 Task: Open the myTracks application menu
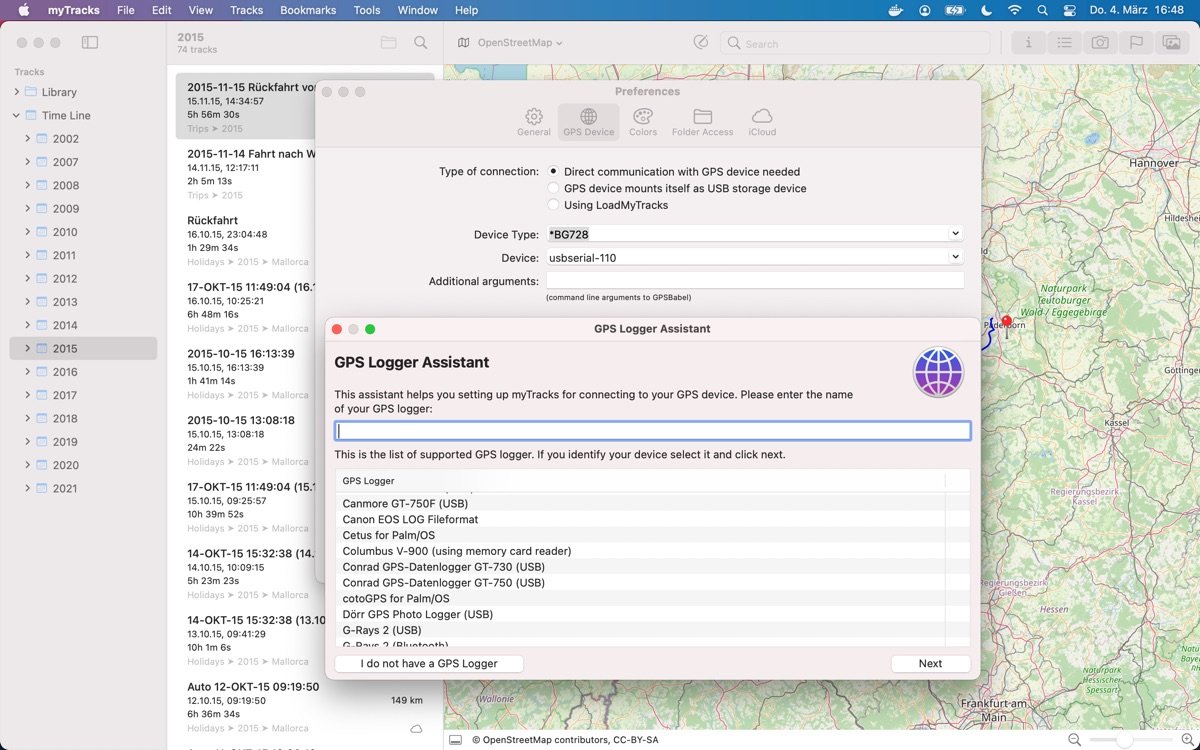click(x=73, y=10)
